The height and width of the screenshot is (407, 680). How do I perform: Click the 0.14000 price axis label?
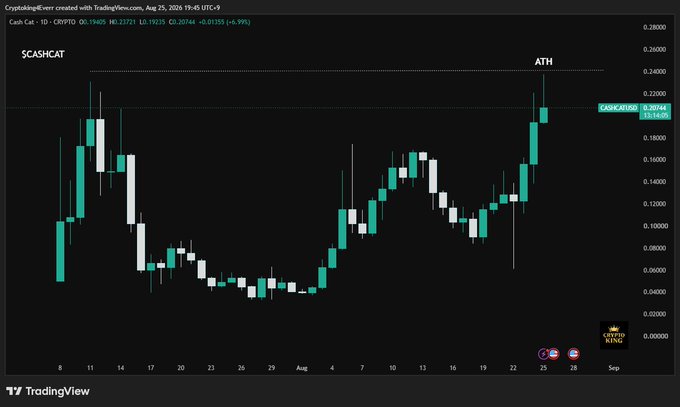(x=654, y=181)
